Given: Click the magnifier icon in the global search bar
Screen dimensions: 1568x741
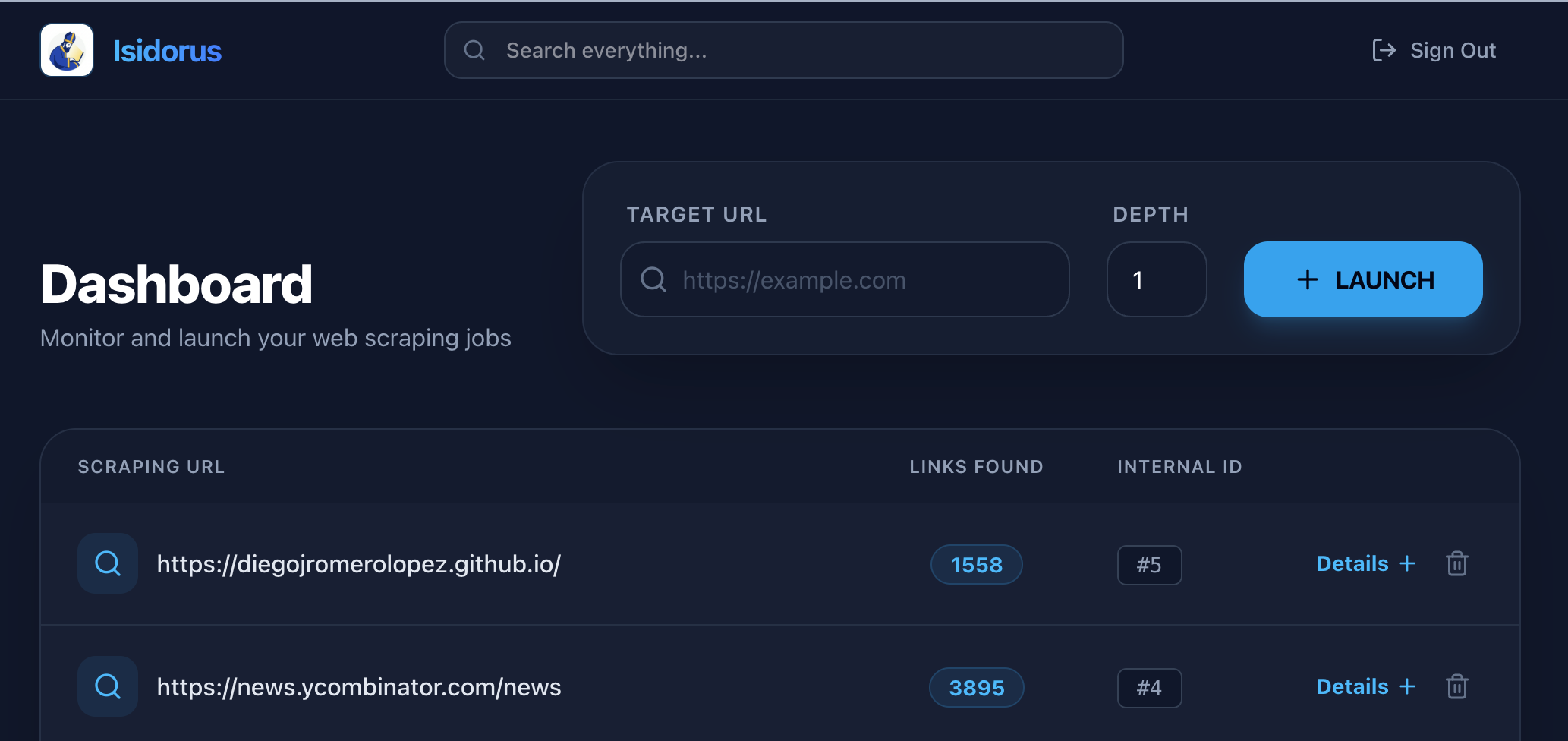Looking at the screenshot, I should (474, 50).
